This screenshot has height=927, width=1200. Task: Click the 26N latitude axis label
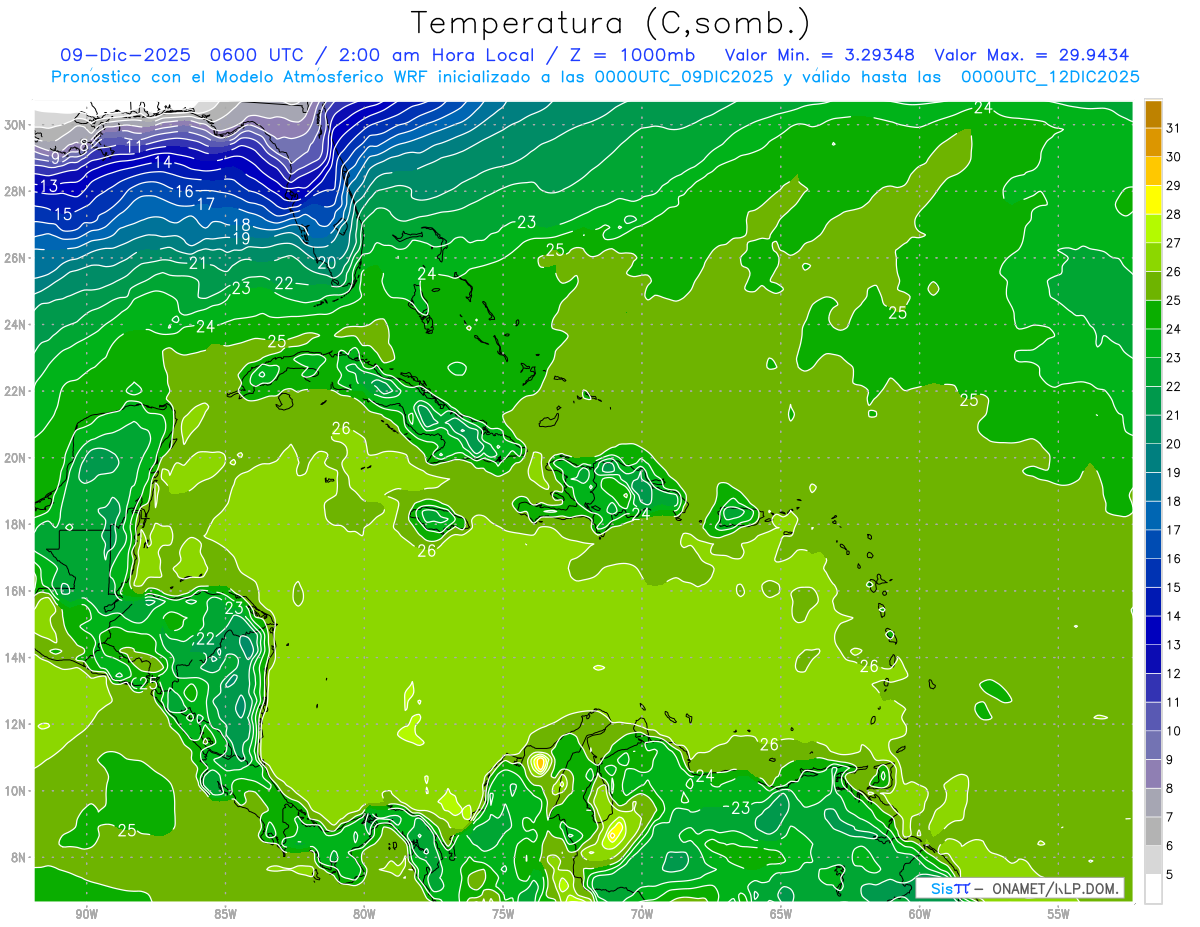click(x=17, y=258)
